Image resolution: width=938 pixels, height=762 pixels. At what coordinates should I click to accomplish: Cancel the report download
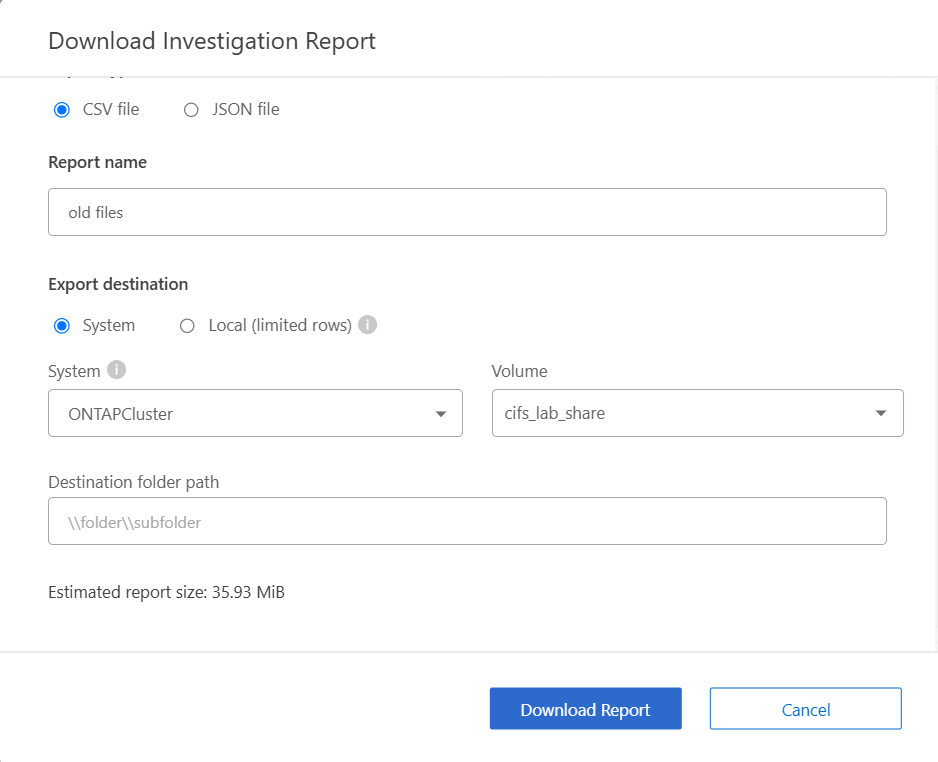[x=805, y=708]
